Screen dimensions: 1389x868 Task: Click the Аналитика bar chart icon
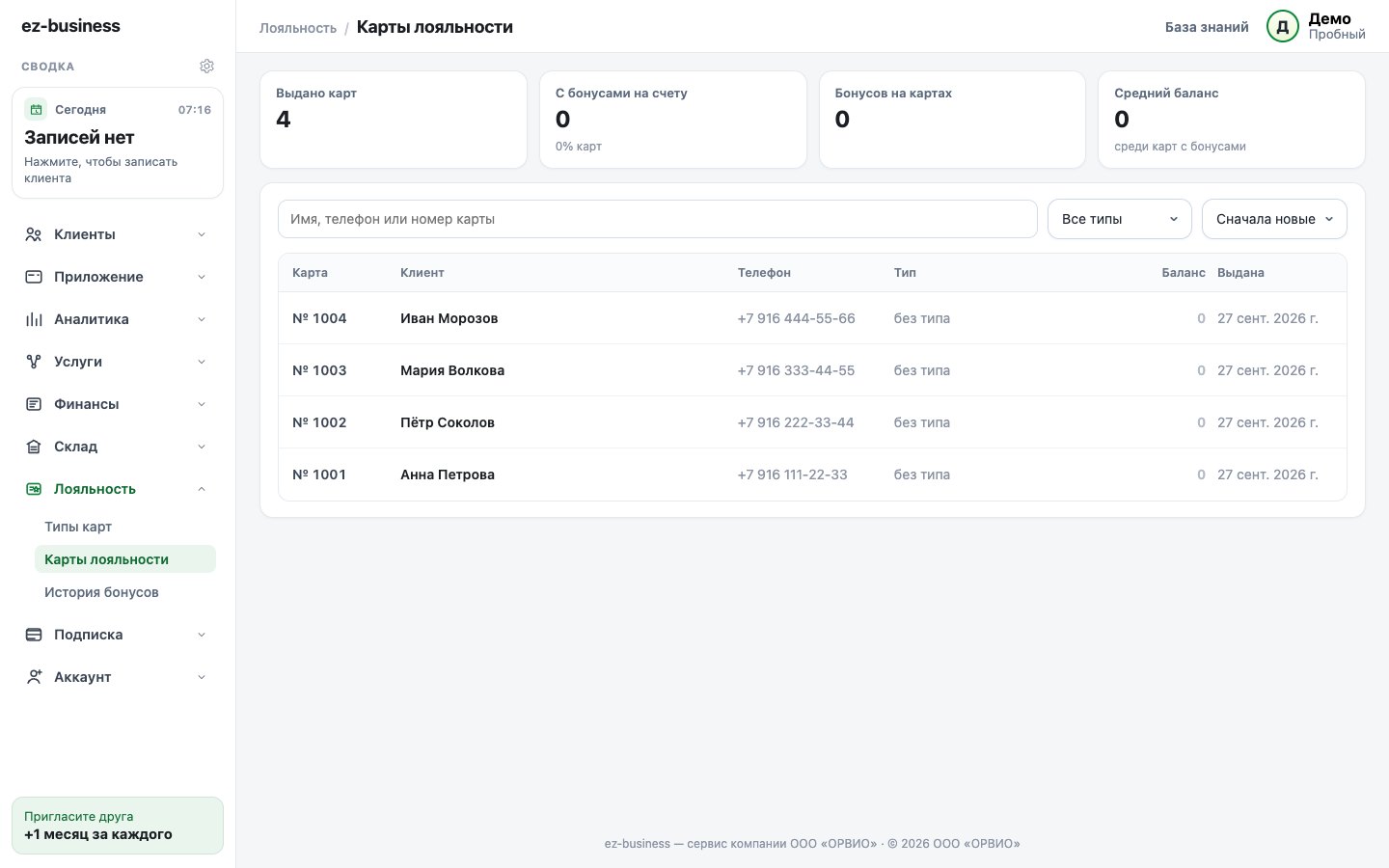[34, 319]
